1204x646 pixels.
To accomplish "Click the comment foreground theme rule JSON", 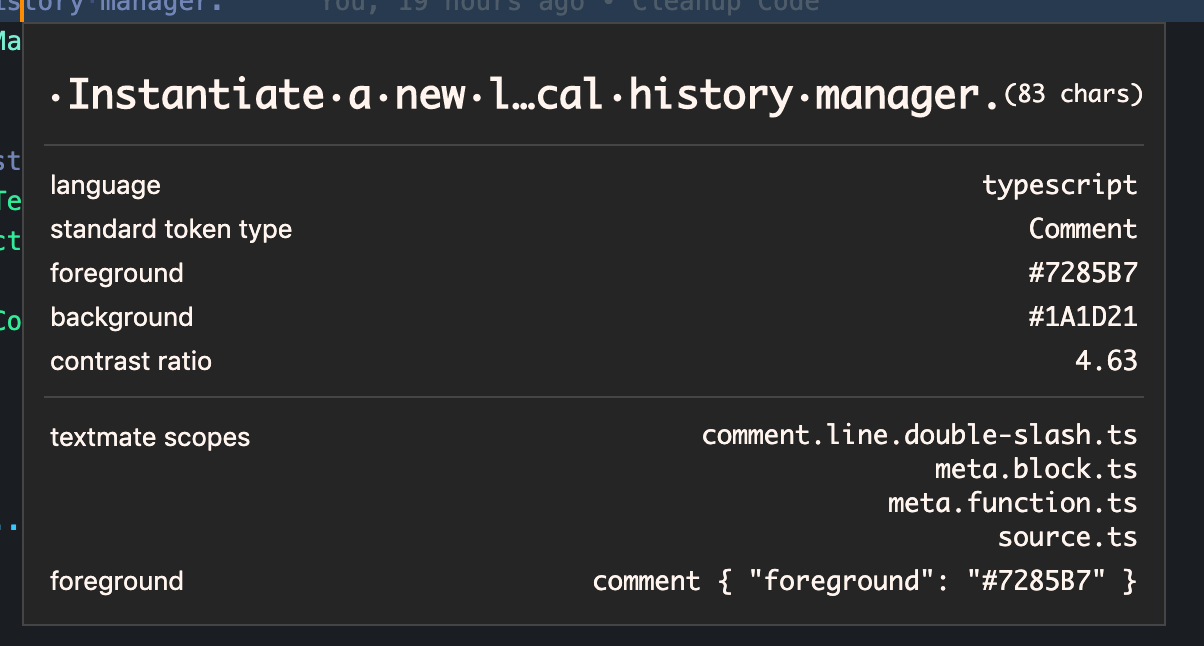I will coord(864,580).
